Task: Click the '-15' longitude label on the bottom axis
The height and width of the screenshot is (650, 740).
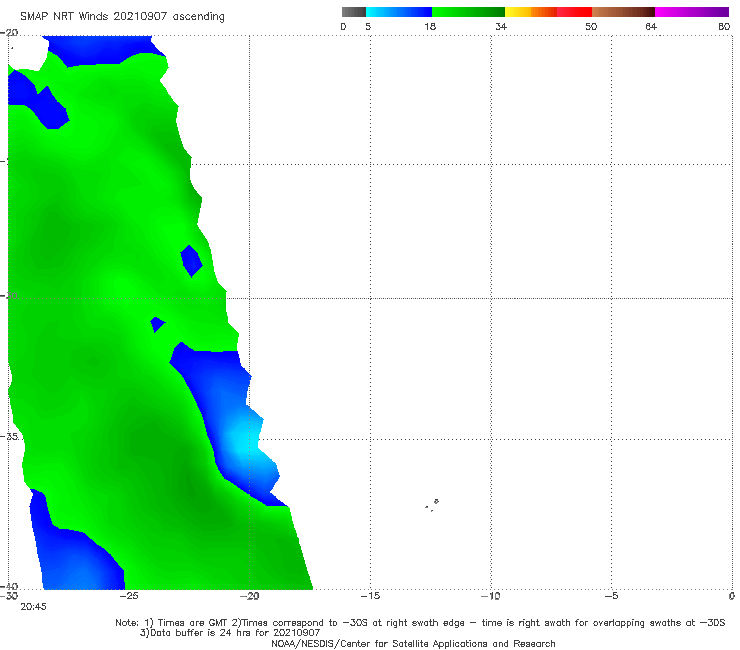Action: (370, 596)
